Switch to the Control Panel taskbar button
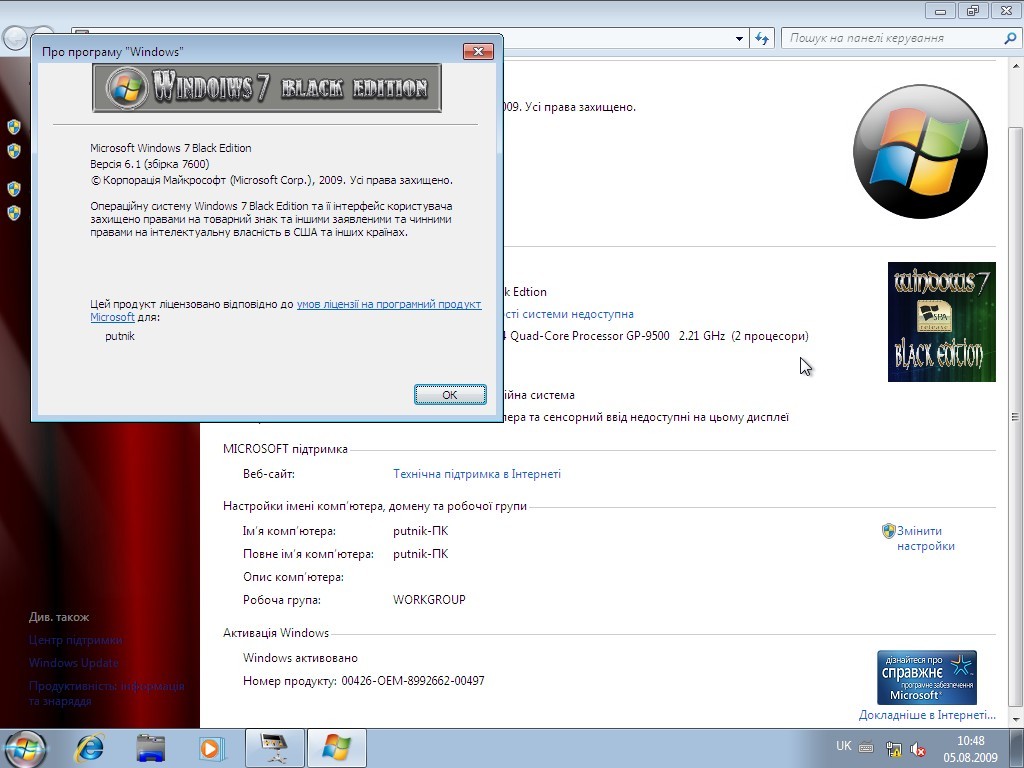1024x768 pixels. coord(274,748)
